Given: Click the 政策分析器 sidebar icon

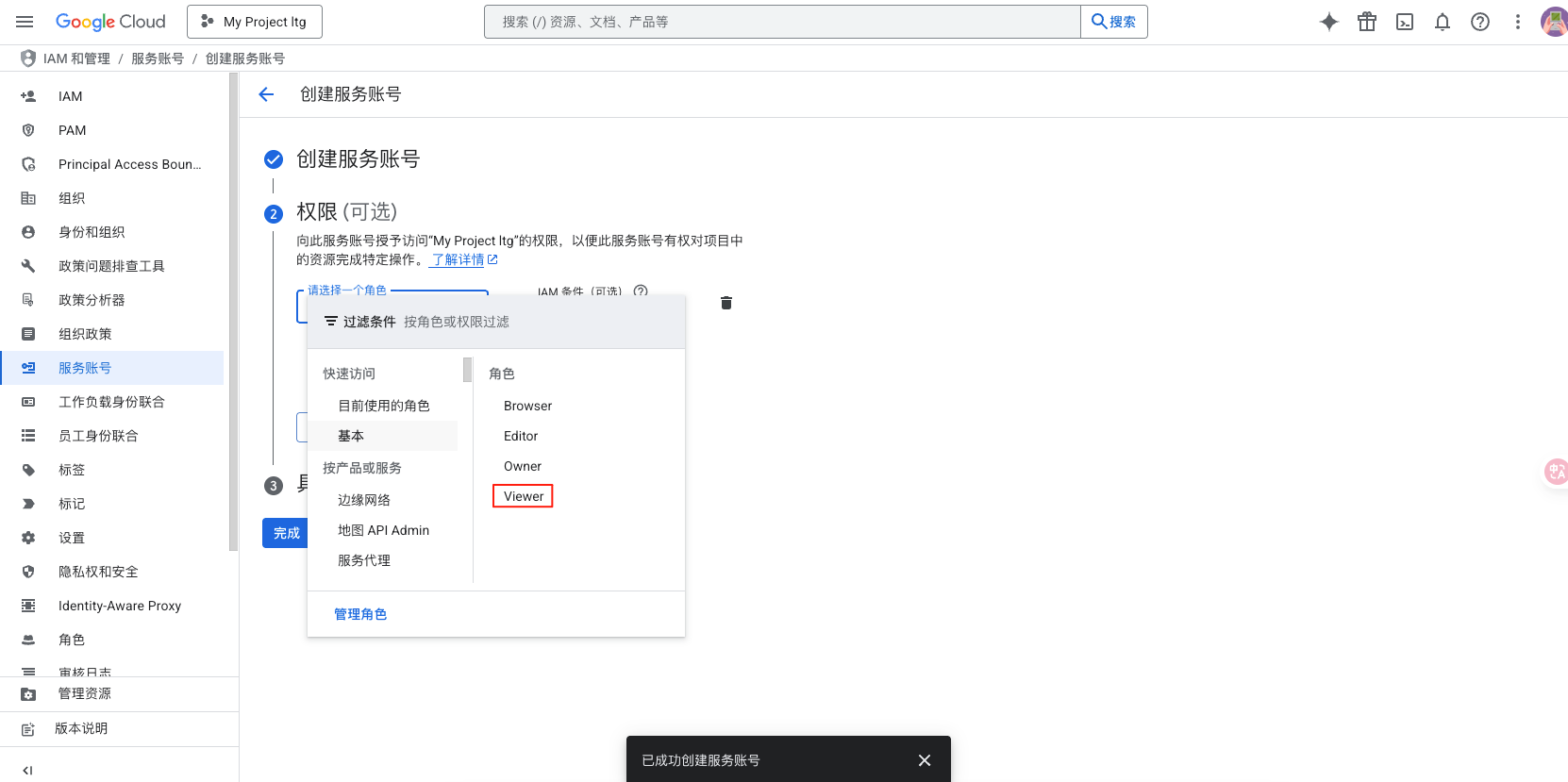Looking at the screenshot, I should tap(28, 300).
